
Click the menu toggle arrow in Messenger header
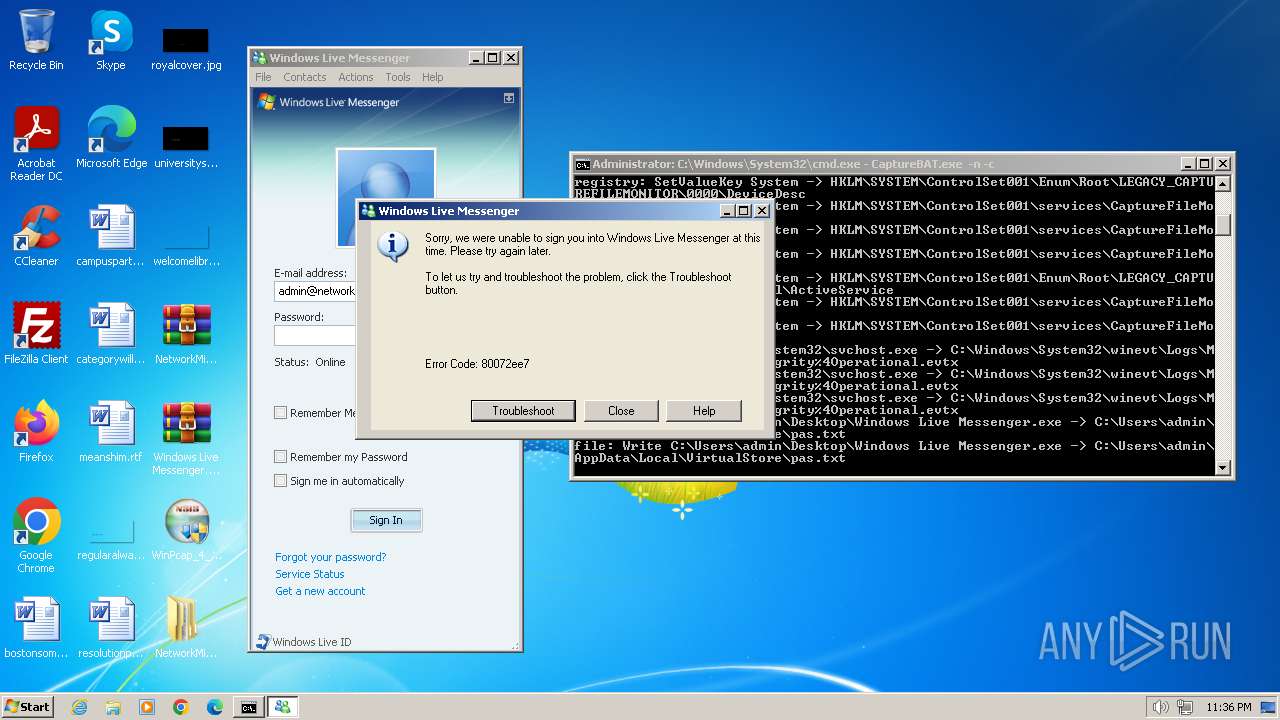(509, 98)
